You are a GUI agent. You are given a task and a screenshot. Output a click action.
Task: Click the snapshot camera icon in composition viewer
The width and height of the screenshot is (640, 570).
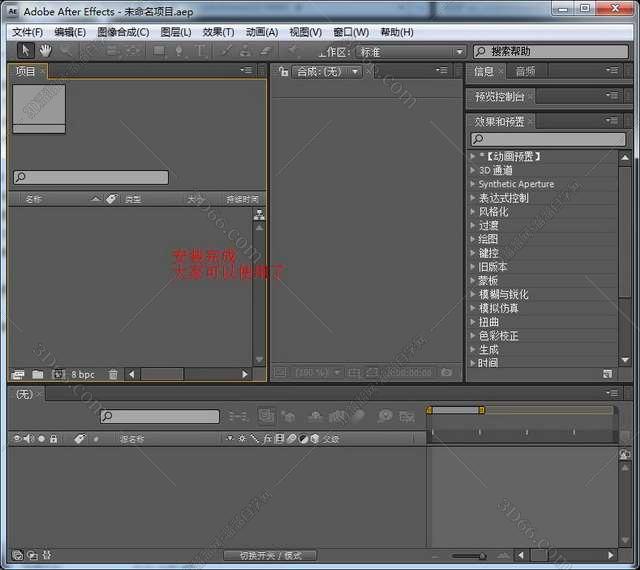click(x=447, y=372)
